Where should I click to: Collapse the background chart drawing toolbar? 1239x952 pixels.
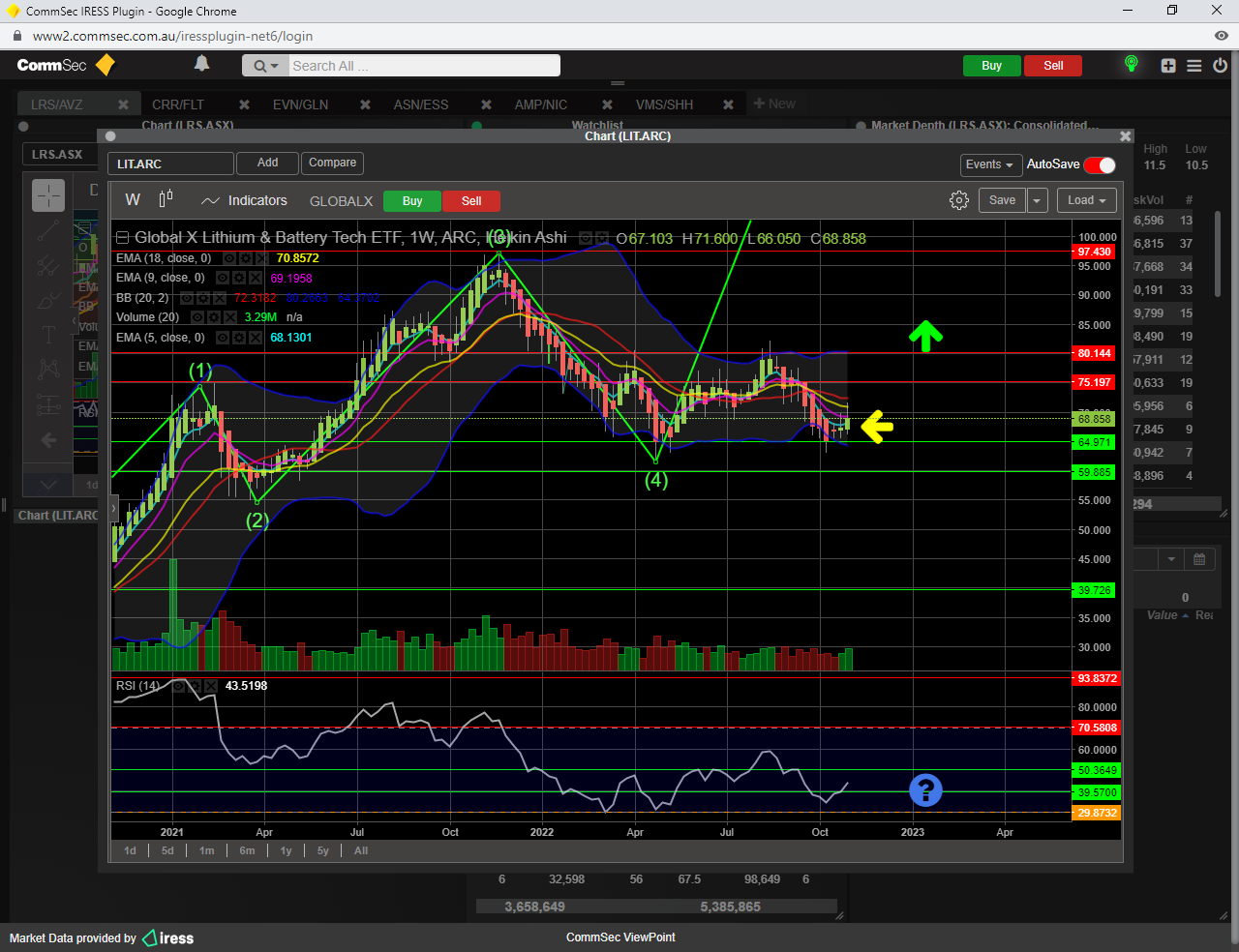pos(74,320)
